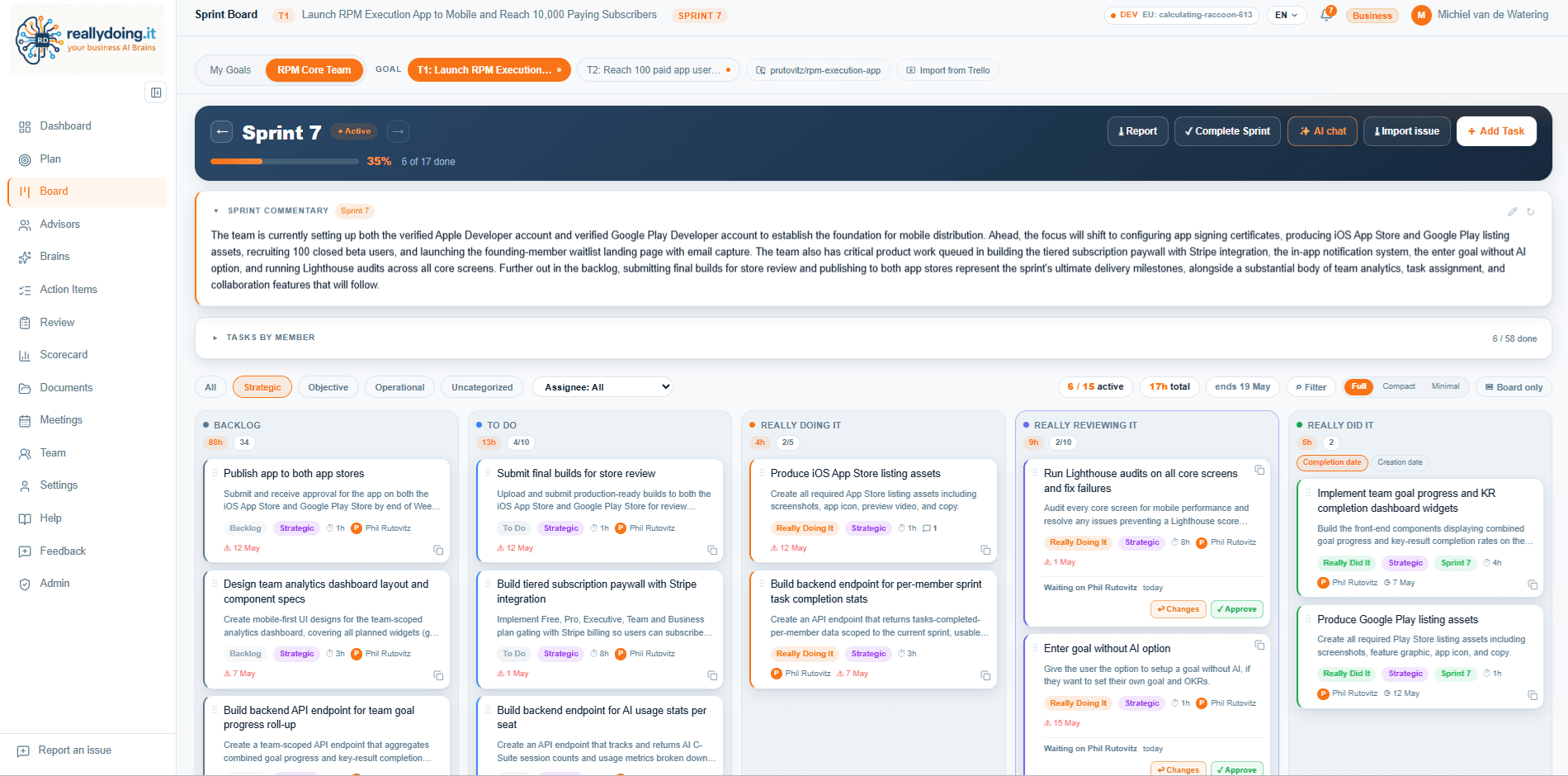Screen dimensions: 1568x776
Task: Switch to My Goals tab
Action: point(230,70)
